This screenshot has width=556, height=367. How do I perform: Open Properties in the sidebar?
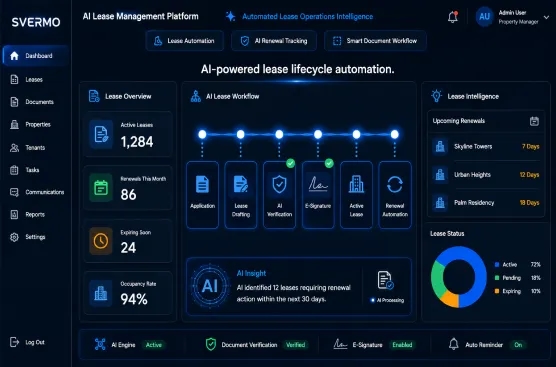coord(30,124)
